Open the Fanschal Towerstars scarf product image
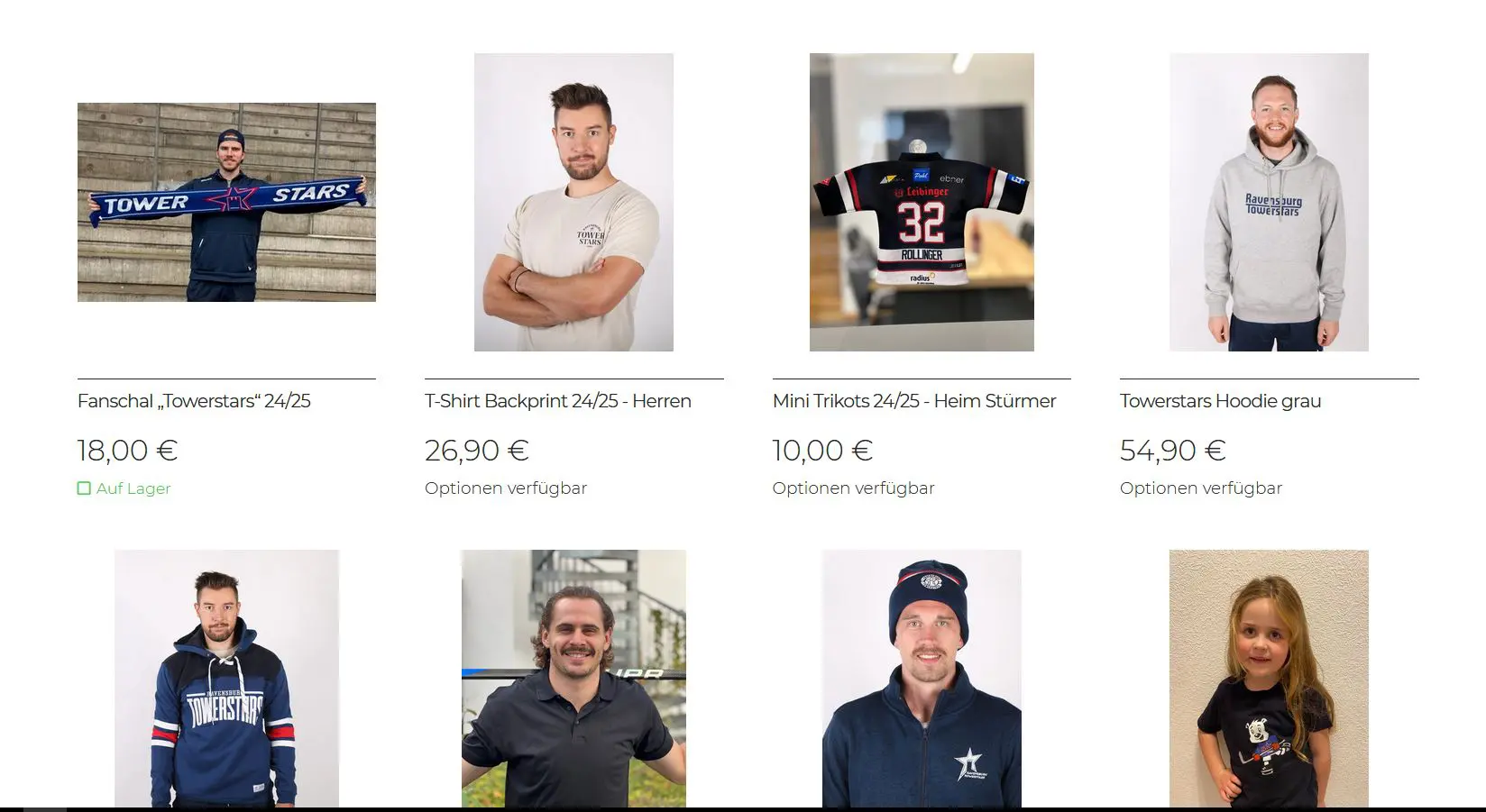Image resolution: width=1486 pixels, height=812 pixels. 226,202
